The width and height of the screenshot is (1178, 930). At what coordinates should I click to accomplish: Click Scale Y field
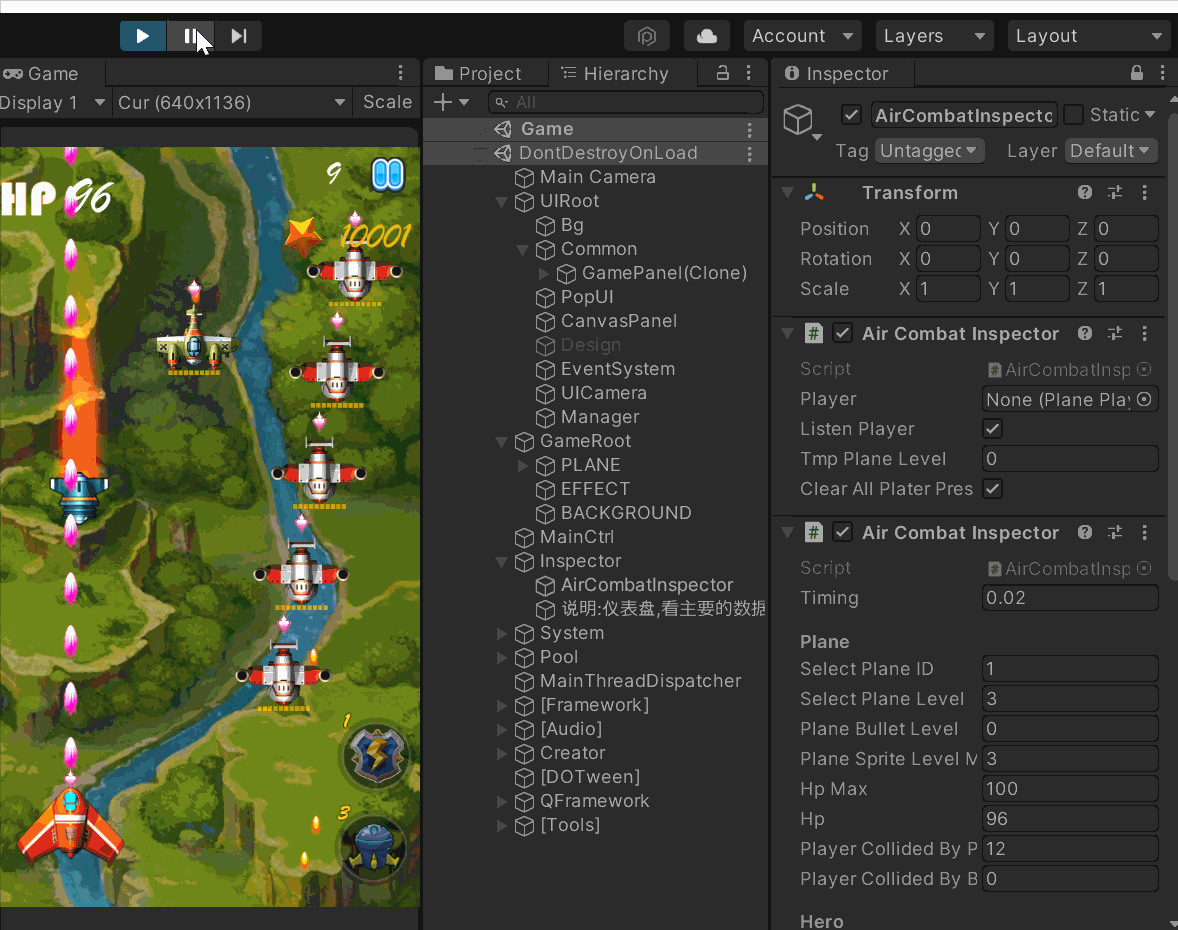click(1037, 288)
